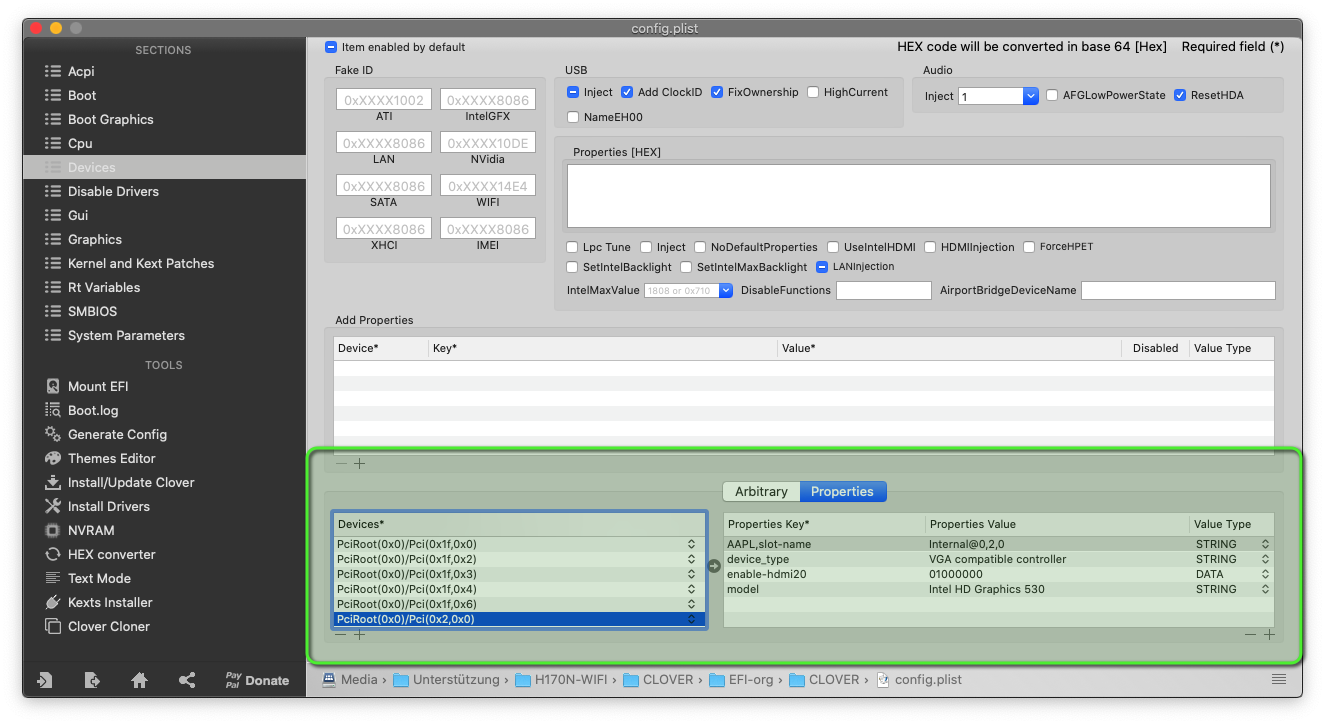The height and width of the screenshot is (724, 1325).
Task: Open the Install Drivers tool
Action: [x=97, y=506]
